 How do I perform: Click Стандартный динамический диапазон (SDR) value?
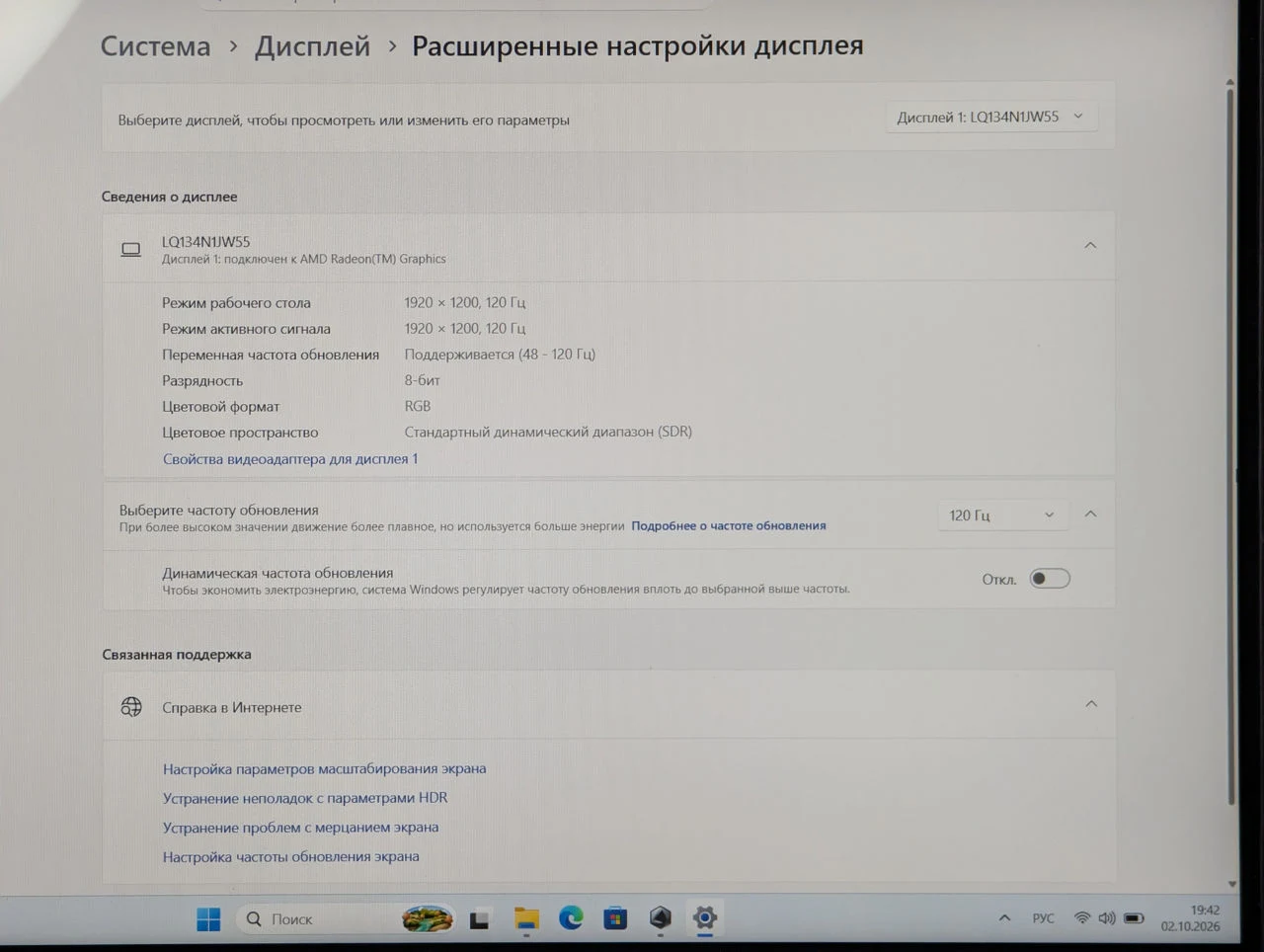point(548,432)
